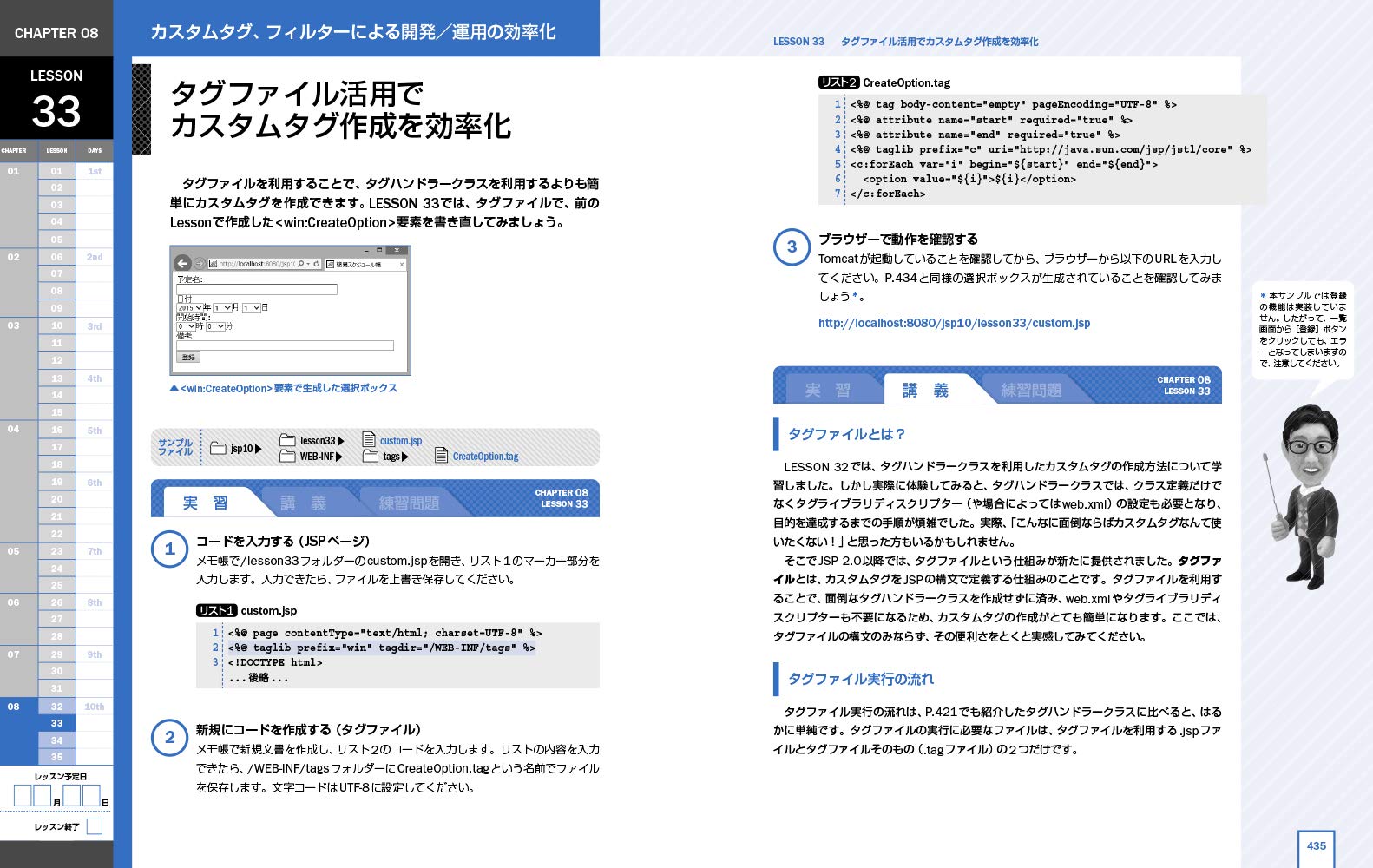This screenshot has height=868, width=1373.
Task: Tick the レッスン終了 checkbox
Action: pos(95,826)
